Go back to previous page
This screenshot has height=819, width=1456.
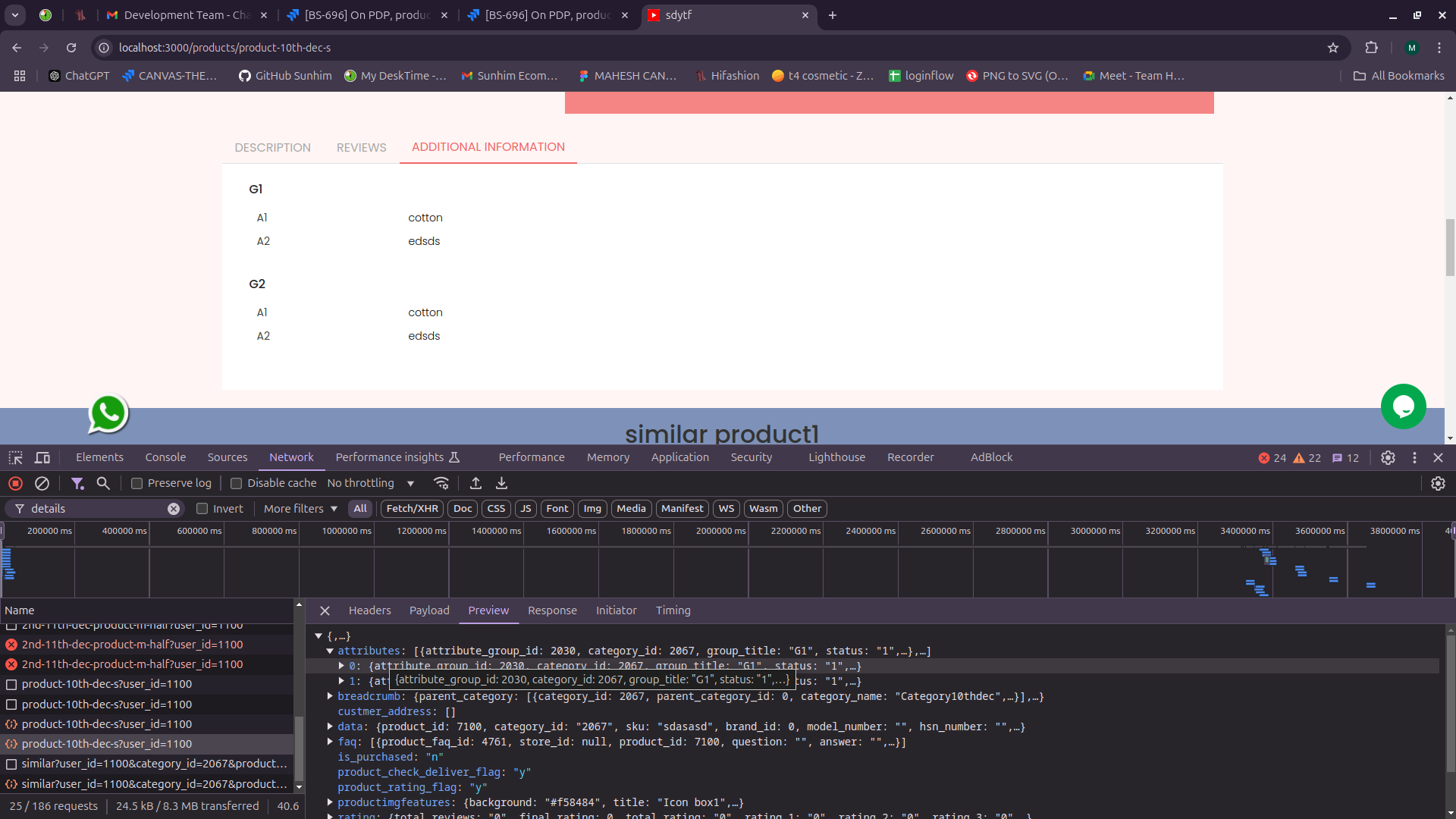tap(17, 48)
